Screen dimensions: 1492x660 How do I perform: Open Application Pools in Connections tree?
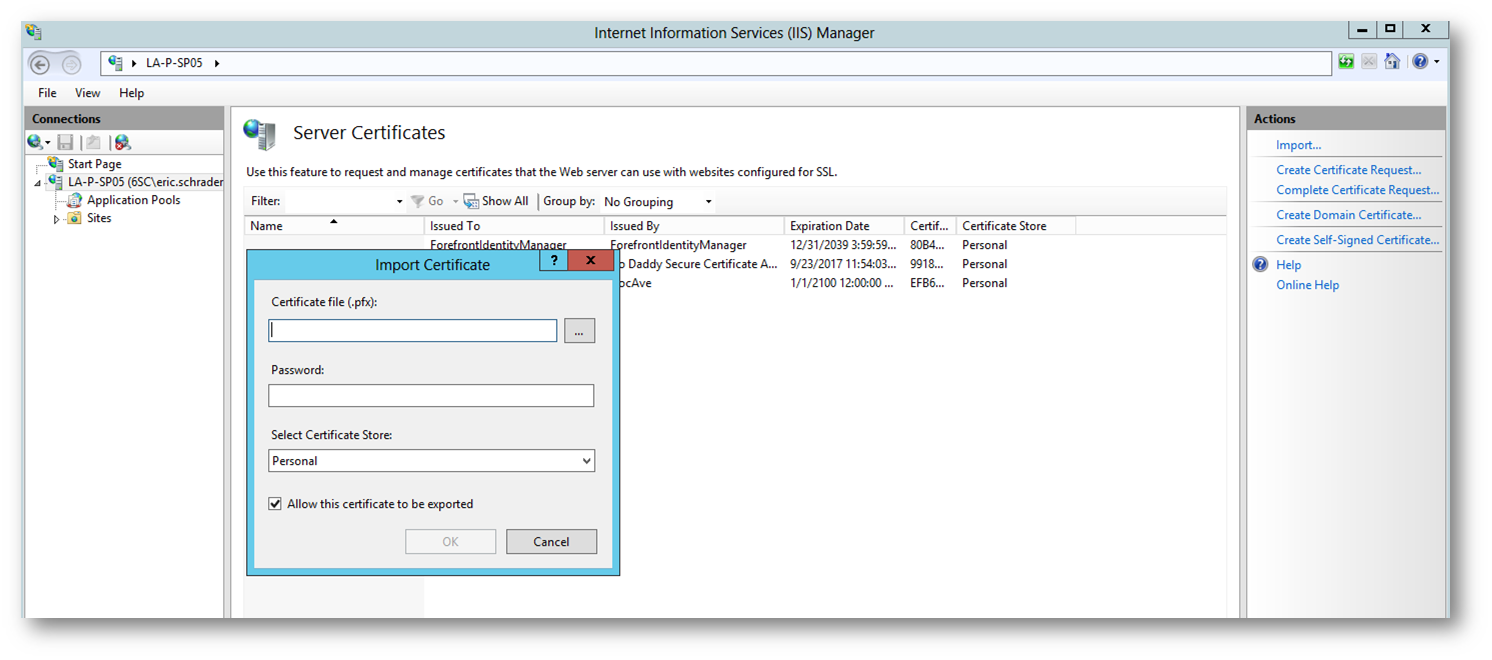[x=133, y=200]
